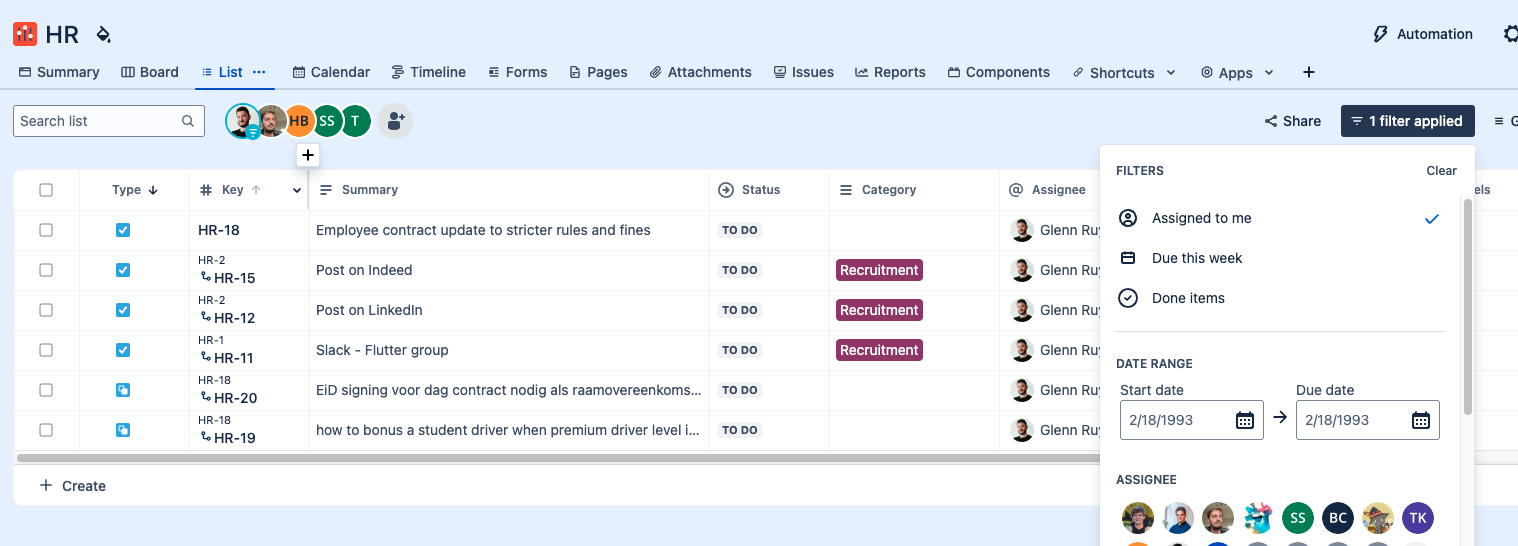The image size is (1518, 546).
Task: Open the Calendar tab
Action: (x=331, y=72)
